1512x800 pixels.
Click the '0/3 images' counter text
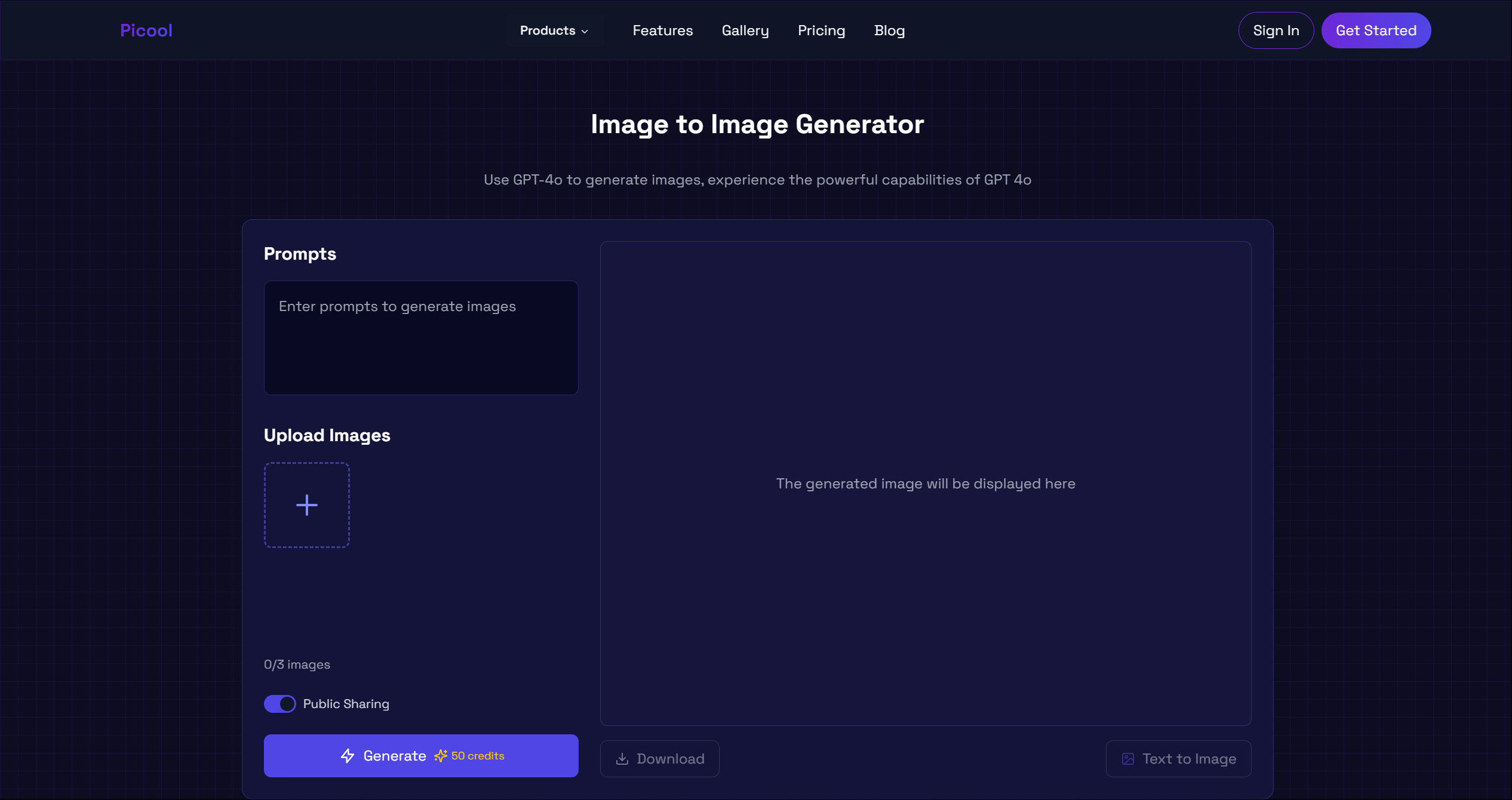pyautogui.click(x=297, y=664)
